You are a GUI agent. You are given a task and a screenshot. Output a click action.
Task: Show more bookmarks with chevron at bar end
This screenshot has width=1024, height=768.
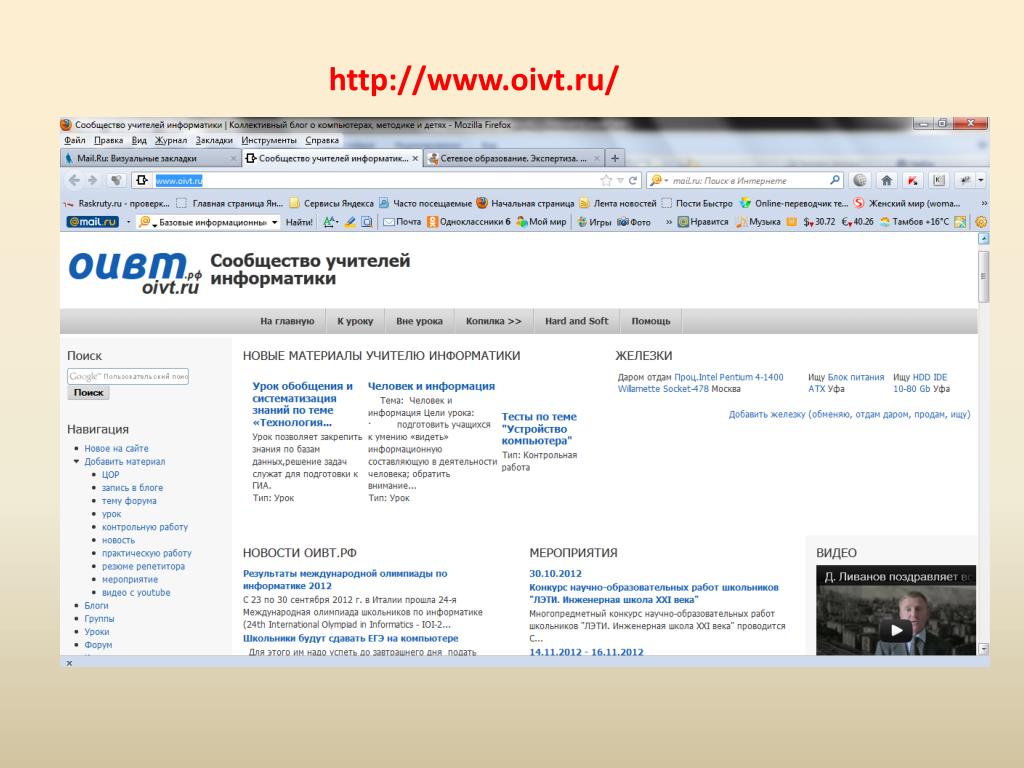(984, 203)
